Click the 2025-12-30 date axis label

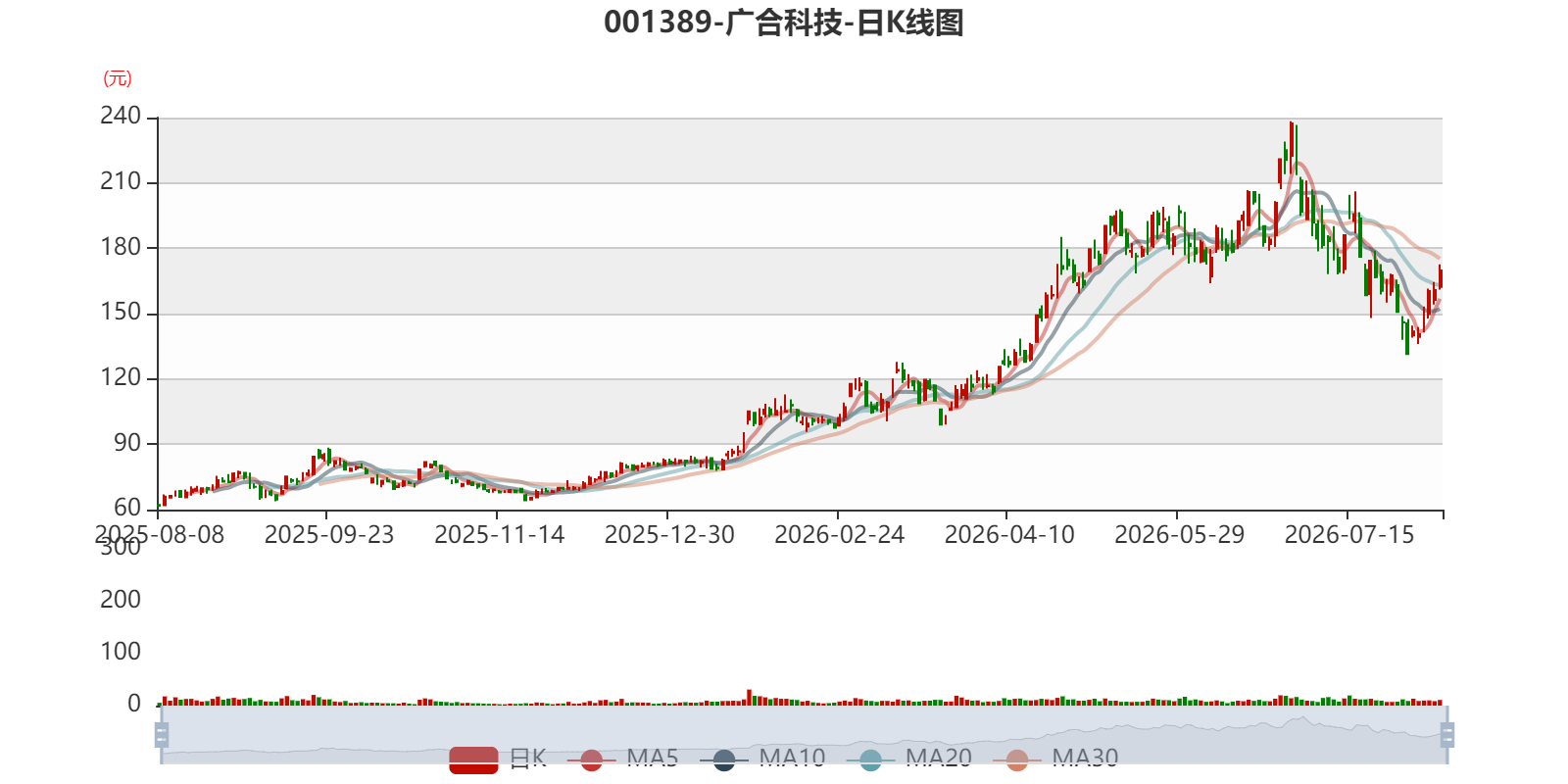(669, 535)
